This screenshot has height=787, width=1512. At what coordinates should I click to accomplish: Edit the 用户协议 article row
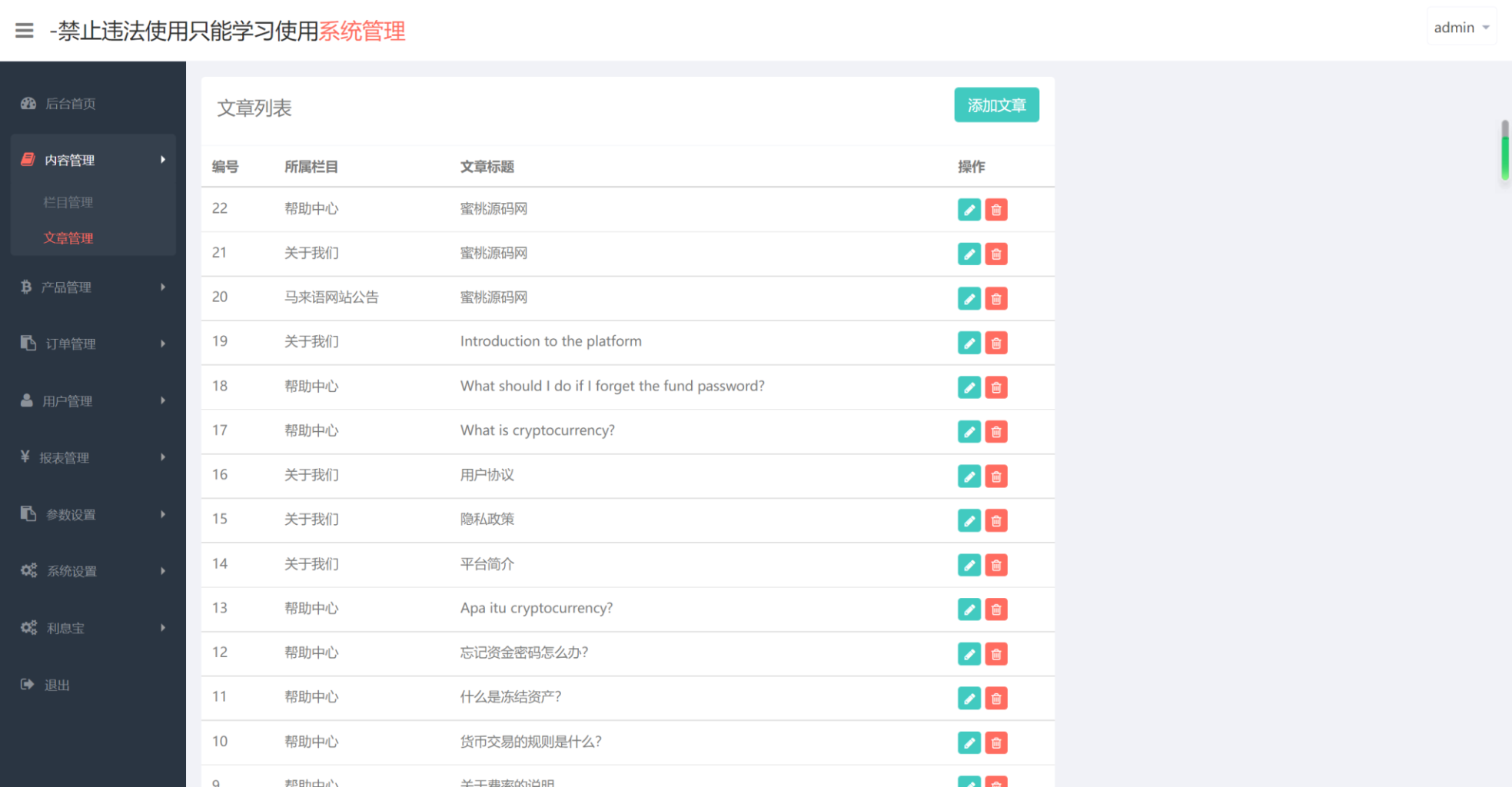coord(969,477)
